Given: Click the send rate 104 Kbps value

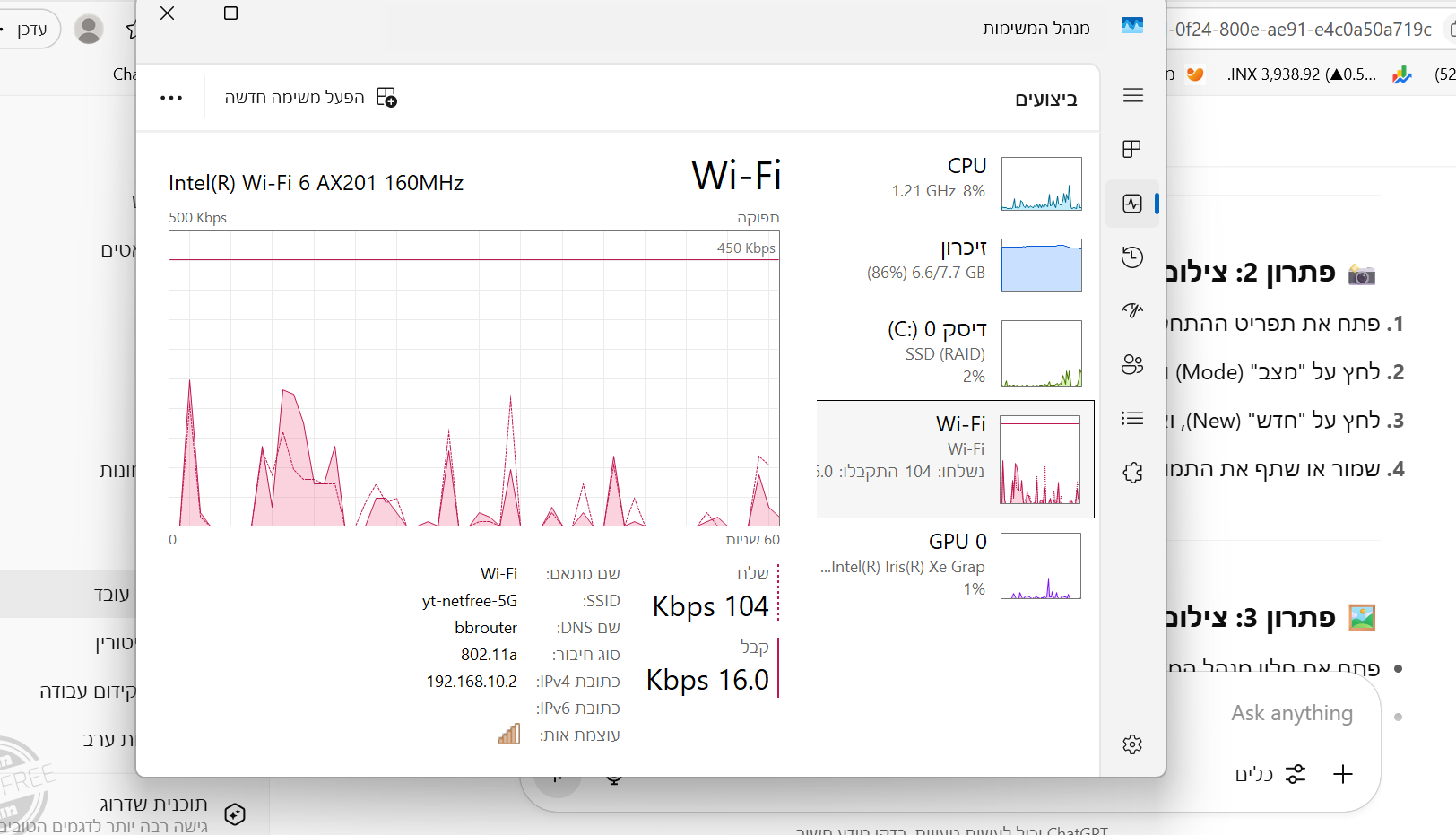Looking at the screenshot, I should tap(710, 607).
